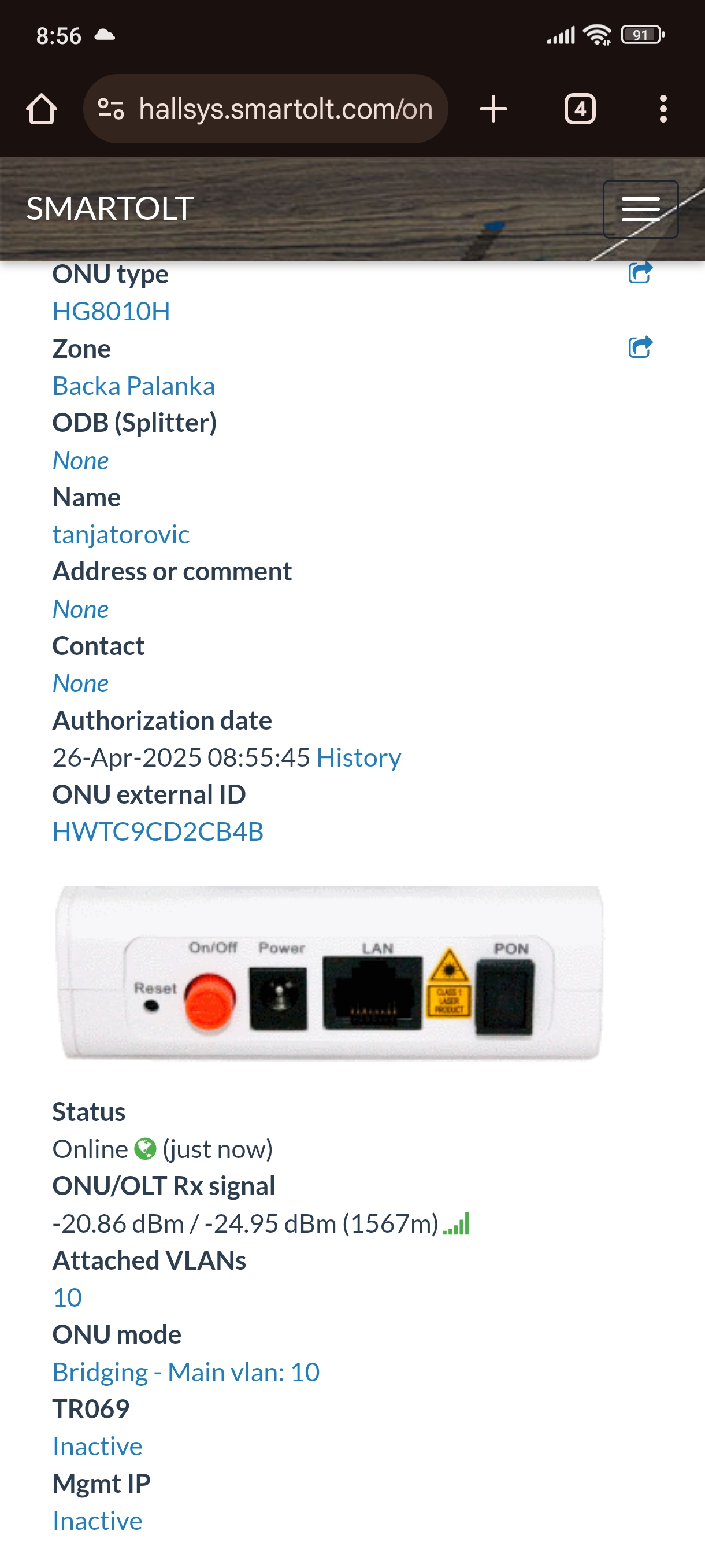Viewport: 705px width, 1568px height.
Task: Open a new browser tab with the plus icon
Action: tap(493, 109)
